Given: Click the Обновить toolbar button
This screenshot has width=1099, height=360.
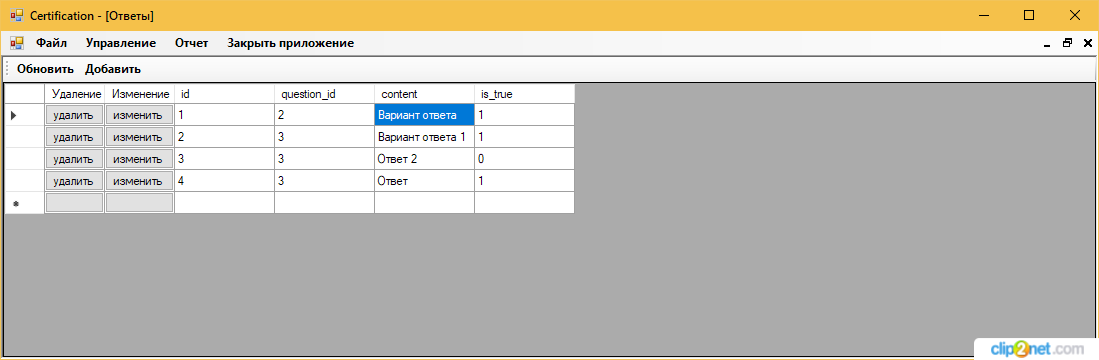Looking at the screenshot, I should coord(46,69).
